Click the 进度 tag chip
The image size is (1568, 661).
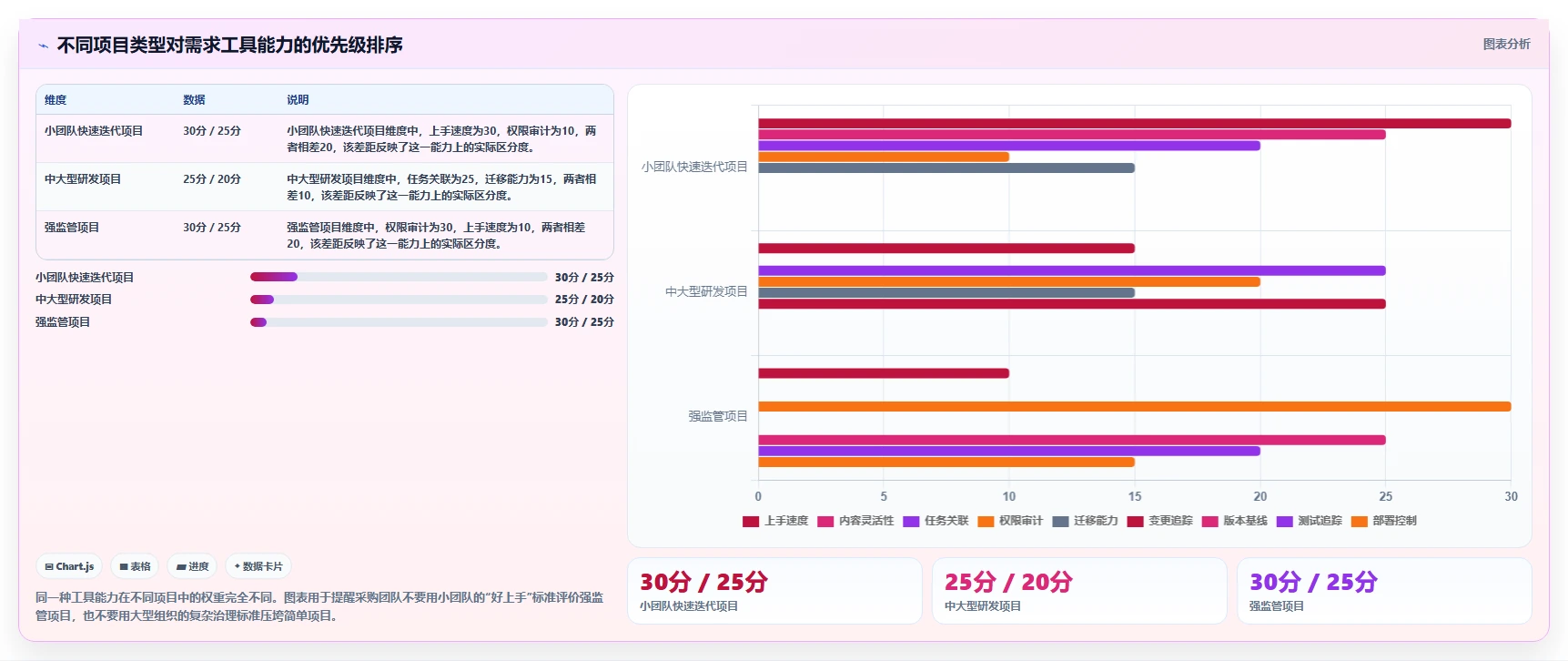(x=192, y=566)
